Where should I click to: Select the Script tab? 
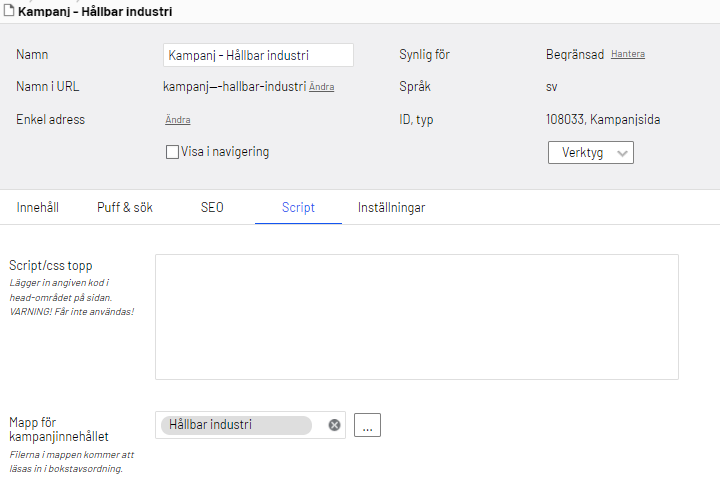point(298,208)
